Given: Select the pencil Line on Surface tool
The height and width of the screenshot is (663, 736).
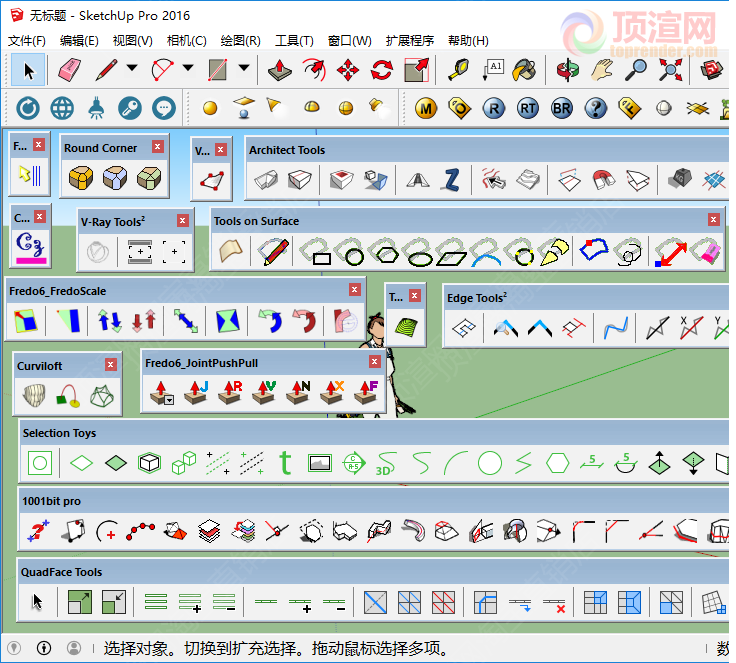Looking at the screenshot, I should 273,251.
